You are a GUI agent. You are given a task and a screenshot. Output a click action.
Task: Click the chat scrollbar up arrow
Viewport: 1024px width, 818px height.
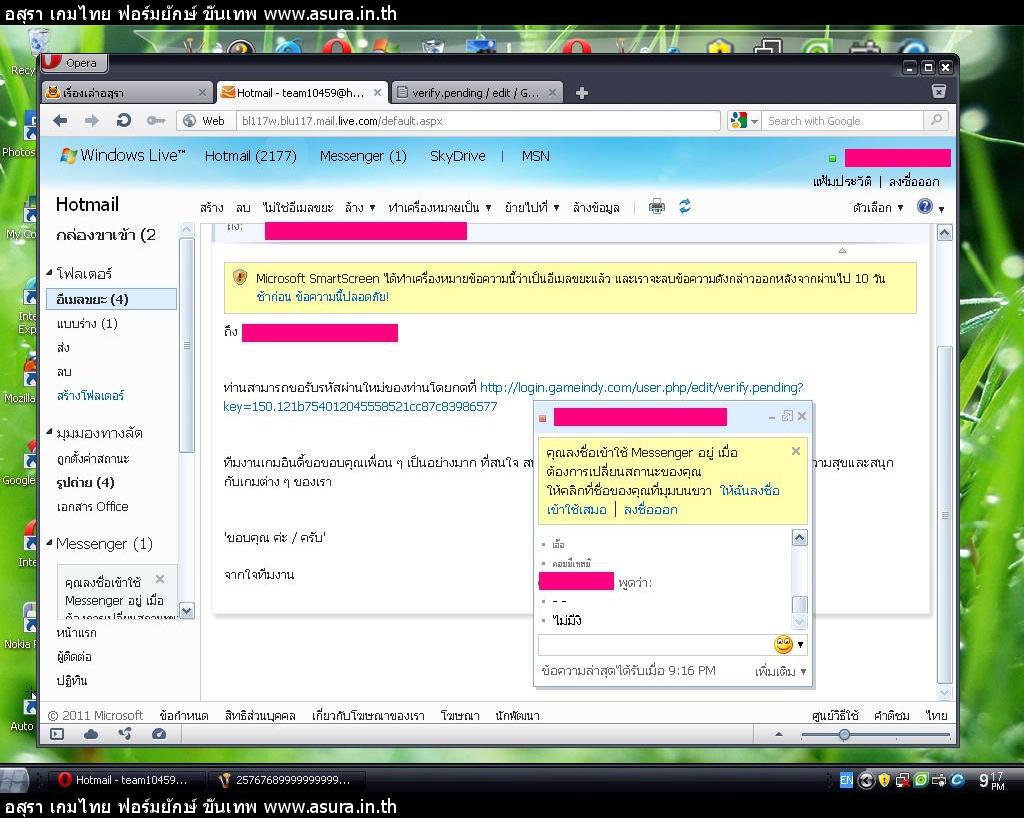coord(799,537)
